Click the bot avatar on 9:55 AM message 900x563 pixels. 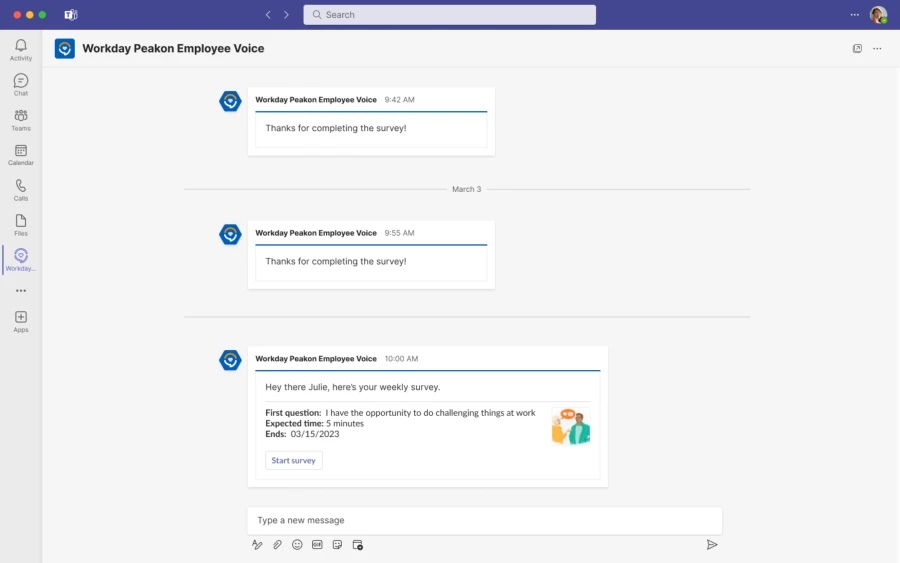(x=230, y=234)
